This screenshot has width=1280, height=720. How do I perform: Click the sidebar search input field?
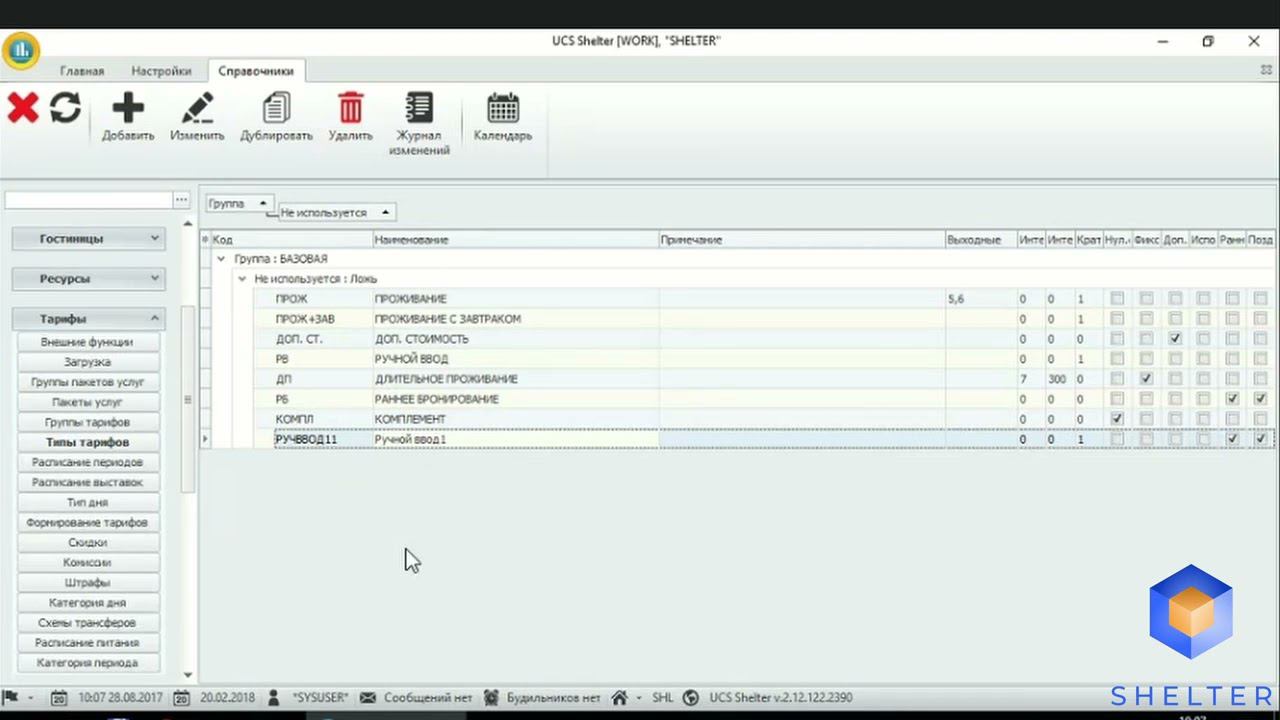[88, 200]
